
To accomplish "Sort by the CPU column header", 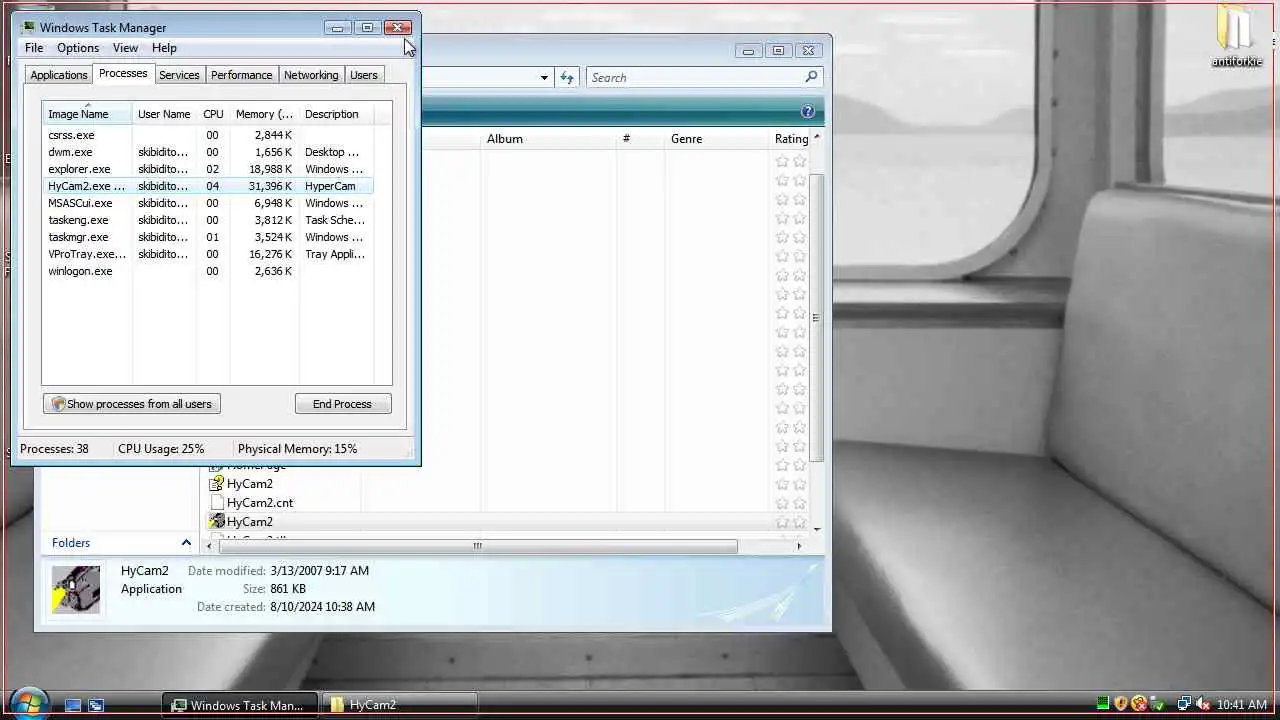I will [x=213, y=114].
